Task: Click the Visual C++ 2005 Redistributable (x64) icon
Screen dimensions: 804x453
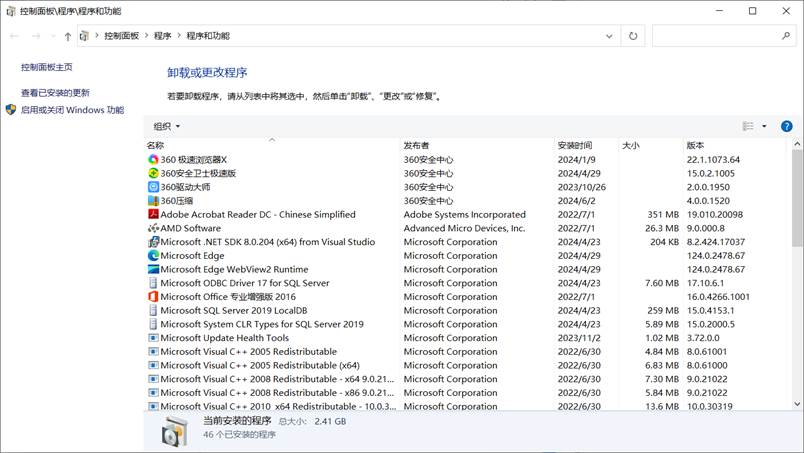Action: pyautogui.click(x=153, y=365)
